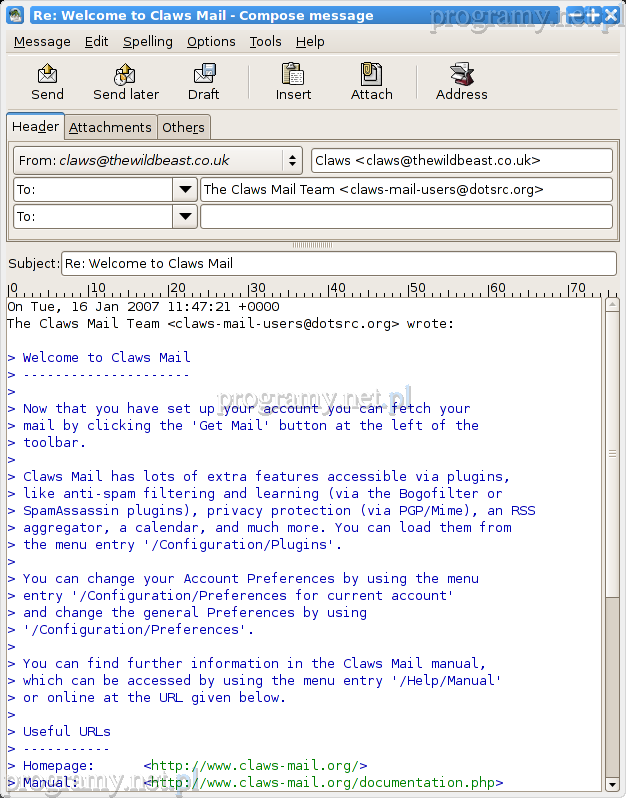Switch to the Others tab
The width and height of the screenshot is (626, 798).
point(184,127)
